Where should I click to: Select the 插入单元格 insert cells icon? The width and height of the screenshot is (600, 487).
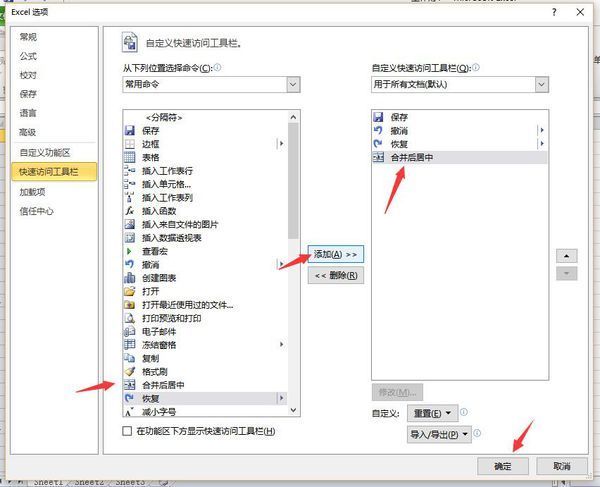pos(130,184)
